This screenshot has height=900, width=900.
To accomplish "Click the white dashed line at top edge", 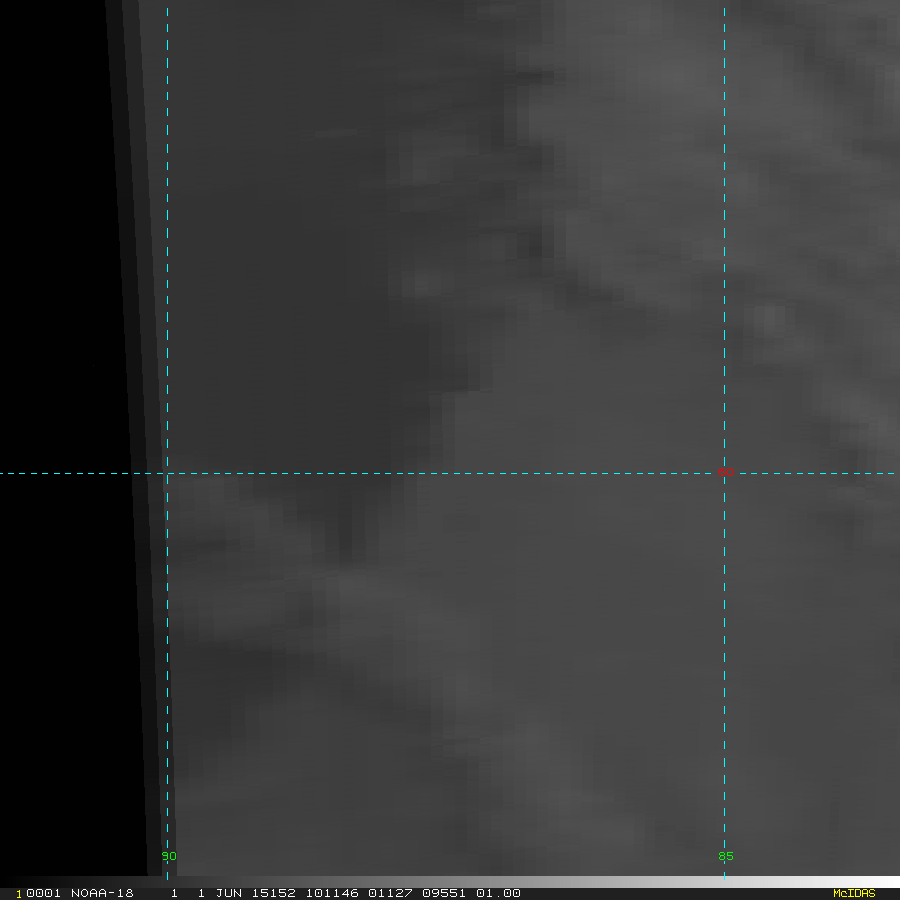I will (x=167, y=10).
